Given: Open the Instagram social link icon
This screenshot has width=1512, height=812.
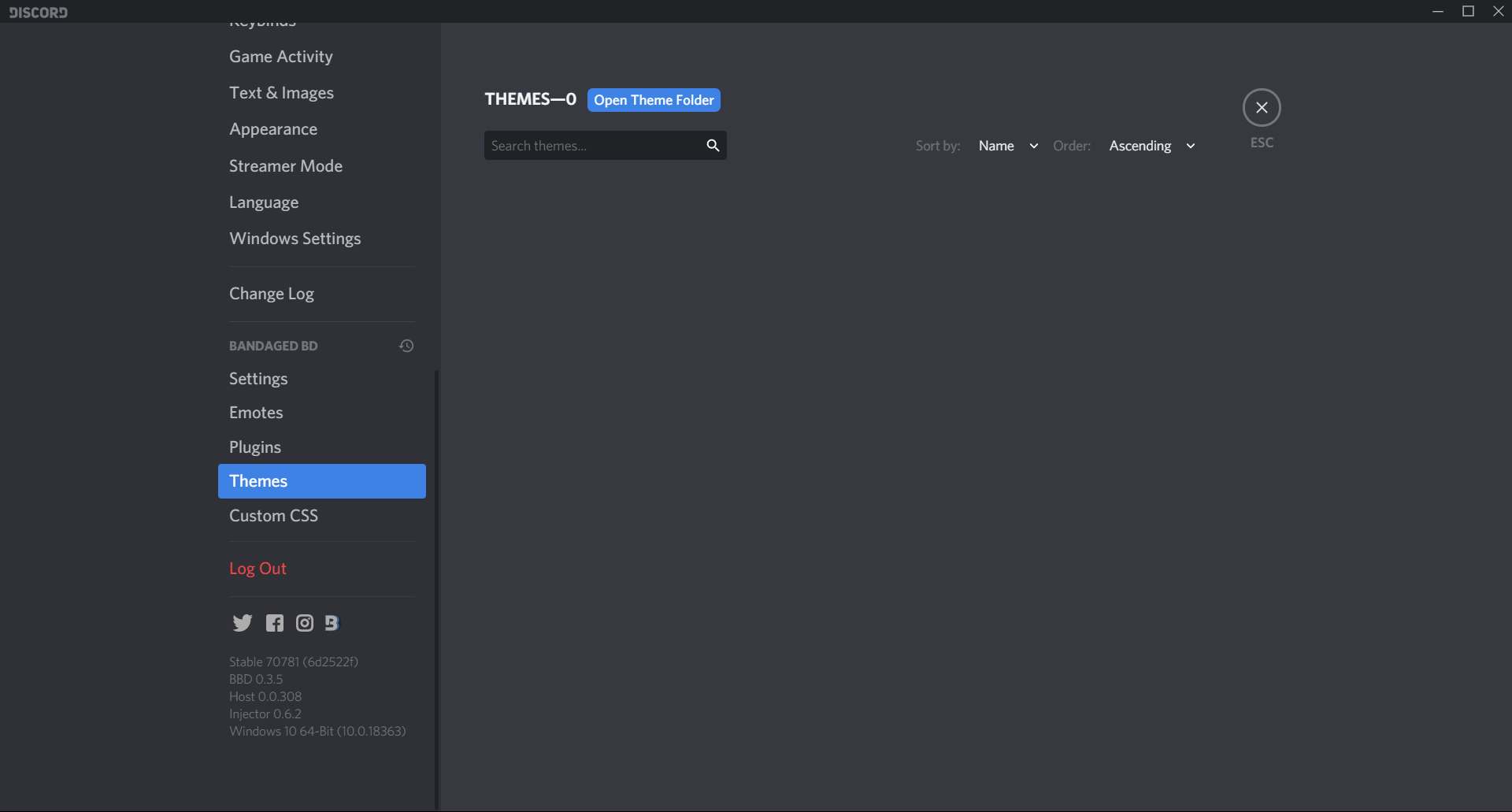Looking at the screenshot, I should tap(305, 623).
